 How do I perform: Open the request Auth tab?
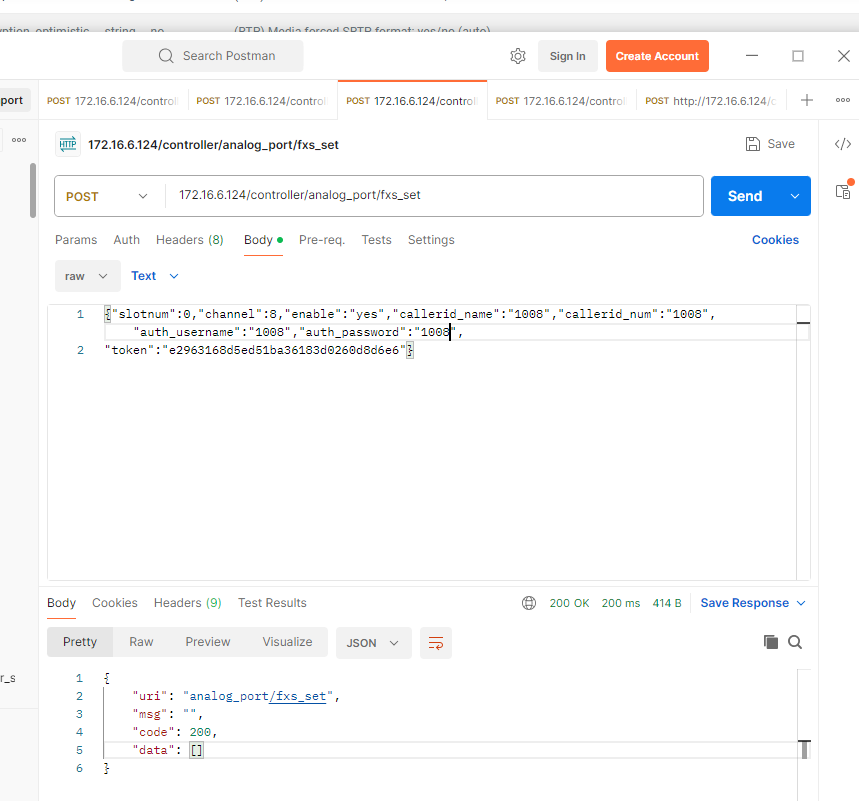(127, 240)
